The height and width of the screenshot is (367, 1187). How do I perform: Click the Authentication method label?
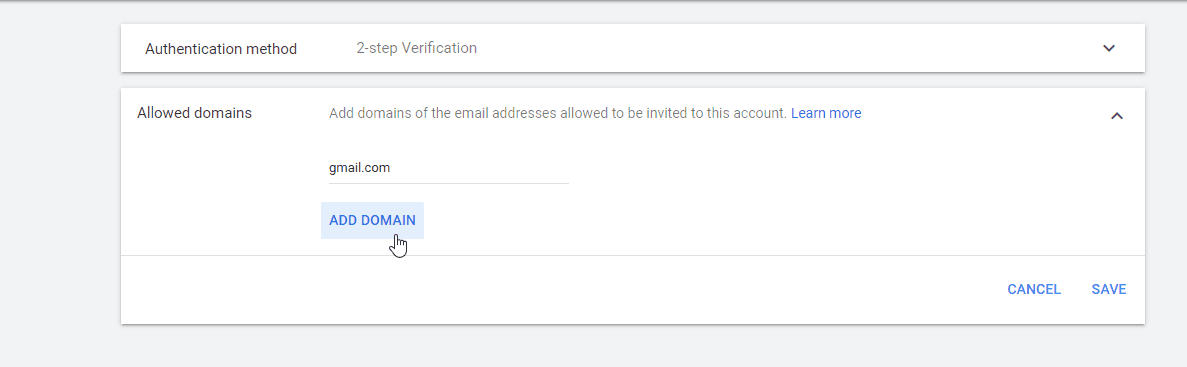221,49
